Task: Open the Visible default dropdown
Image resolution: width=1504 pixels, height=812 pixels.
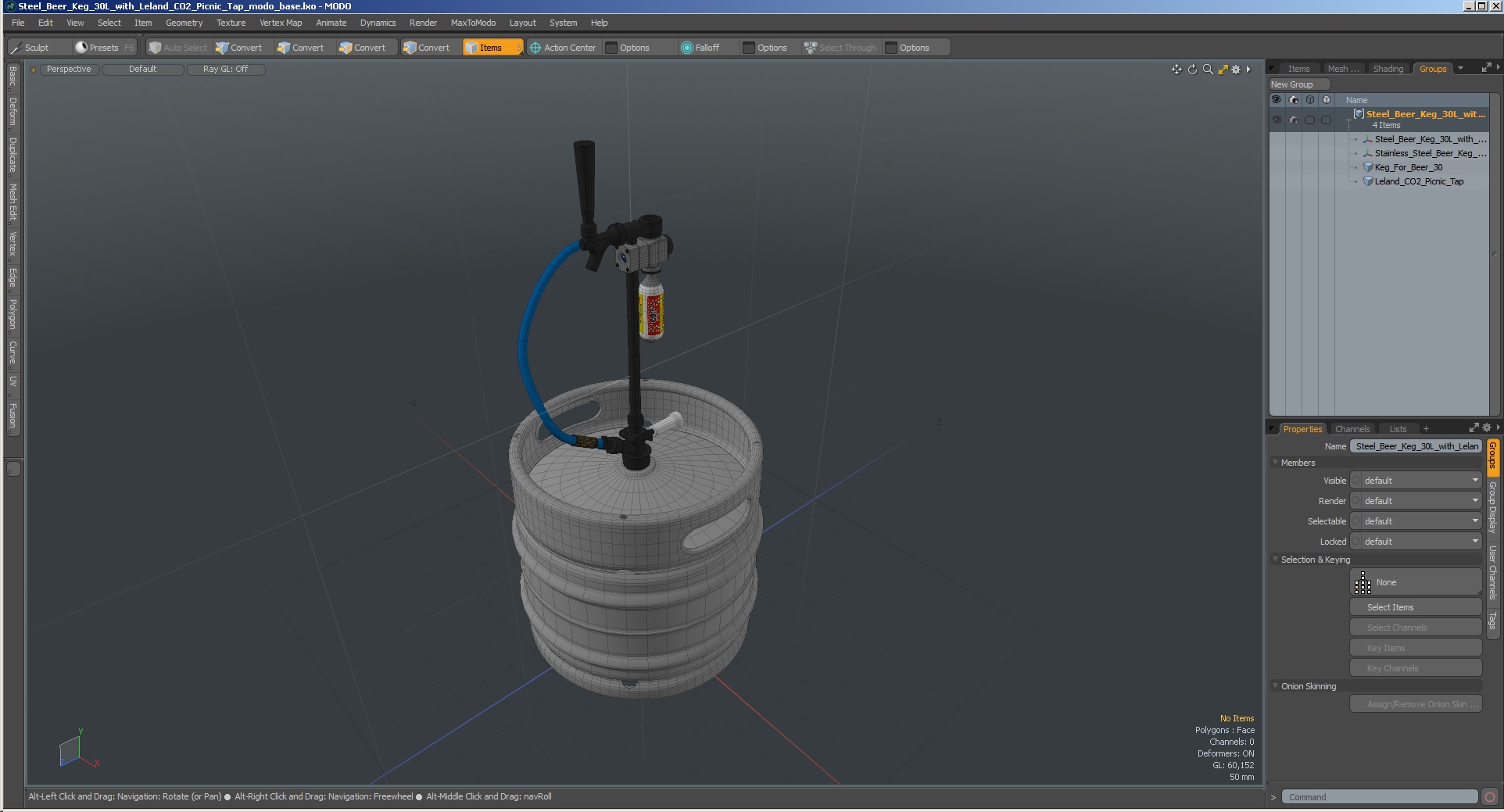Action: [x=1421, y=481]
